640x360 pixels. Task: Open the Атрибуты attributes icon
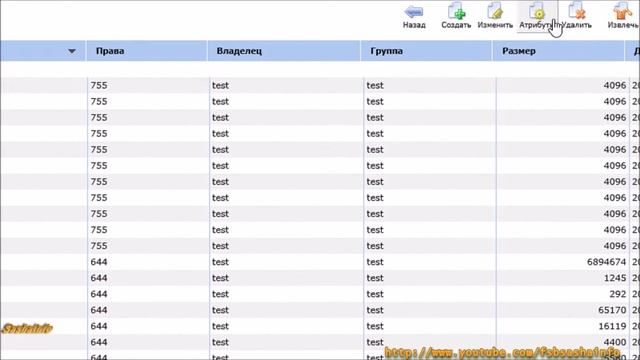click(537, 11)
